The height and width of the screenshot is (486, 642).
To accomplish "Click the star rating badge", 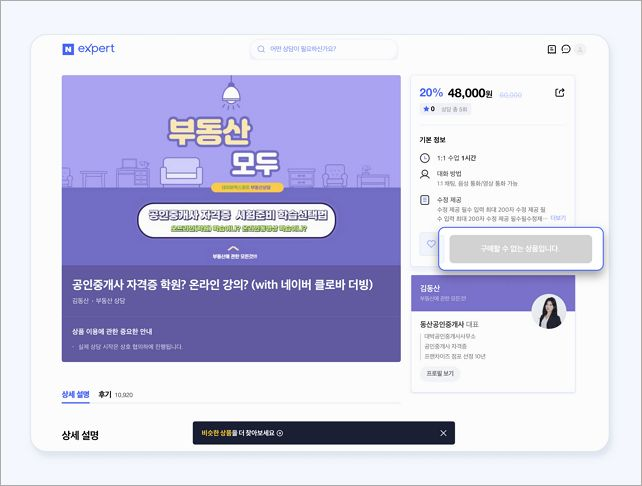I will point(429,109).
